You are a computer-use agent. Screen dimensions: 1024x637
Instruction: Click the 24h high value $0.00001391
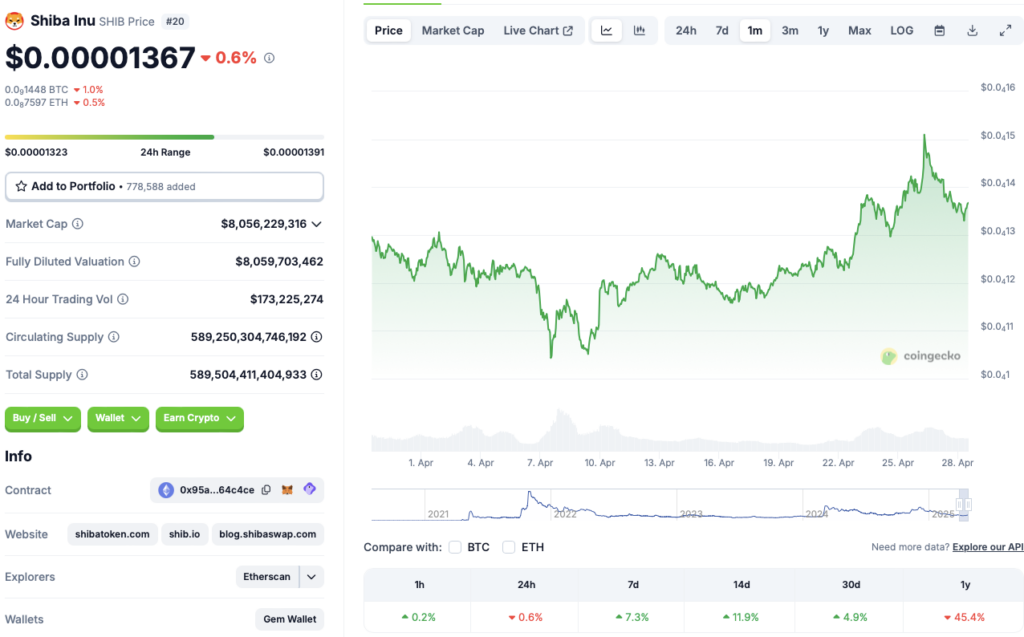(294, 152)
